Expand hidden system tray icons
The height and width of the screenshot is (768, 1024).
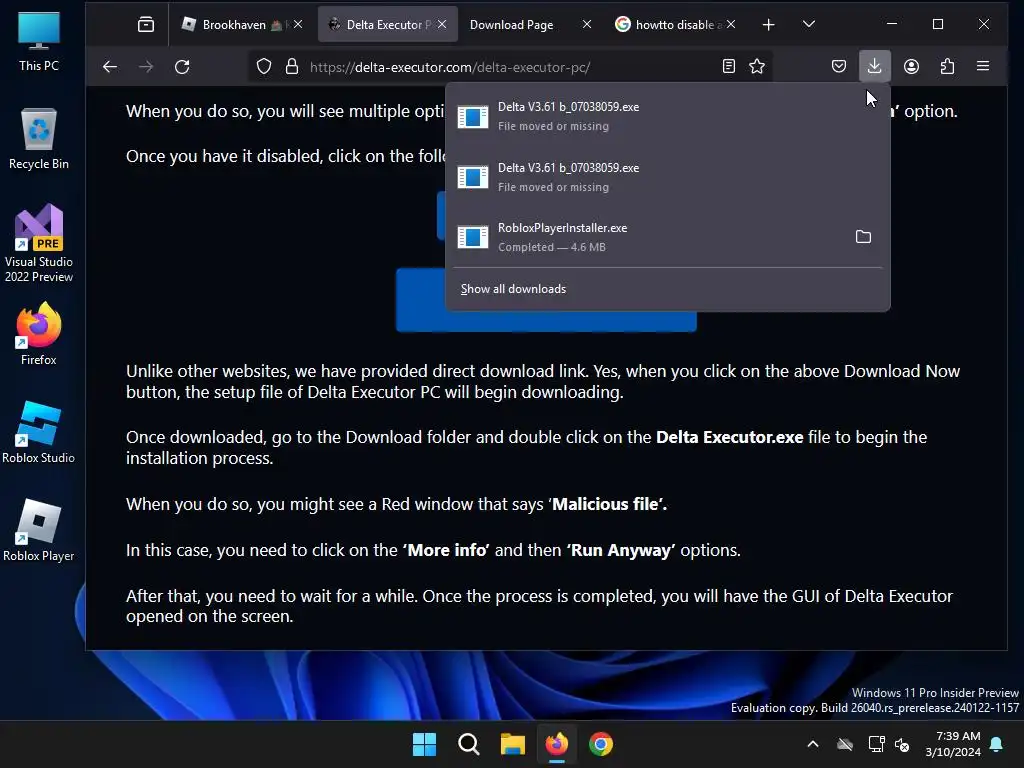click(813, 744)
